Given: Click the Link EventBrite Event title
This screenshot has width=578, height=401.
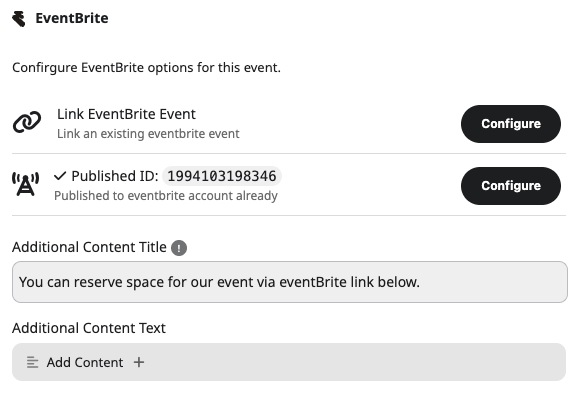Looking at the screenshot, I should (x=126, y=114).
